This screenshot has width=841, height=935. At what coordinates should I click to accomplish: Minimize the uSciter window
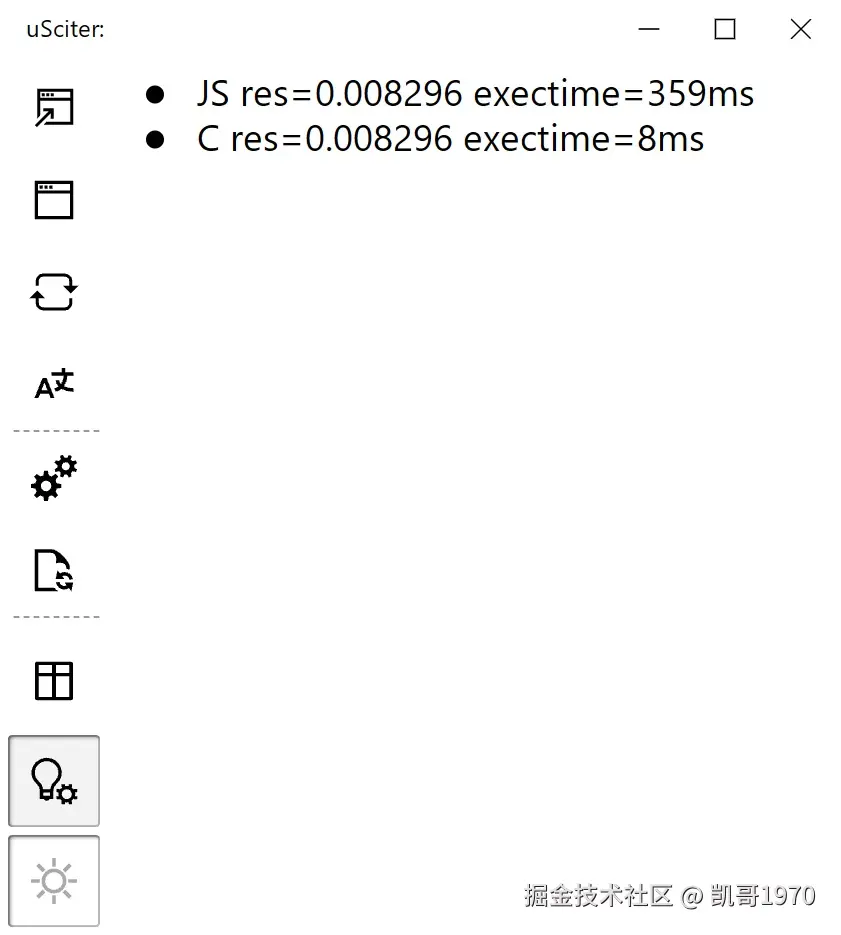[648, 30]
